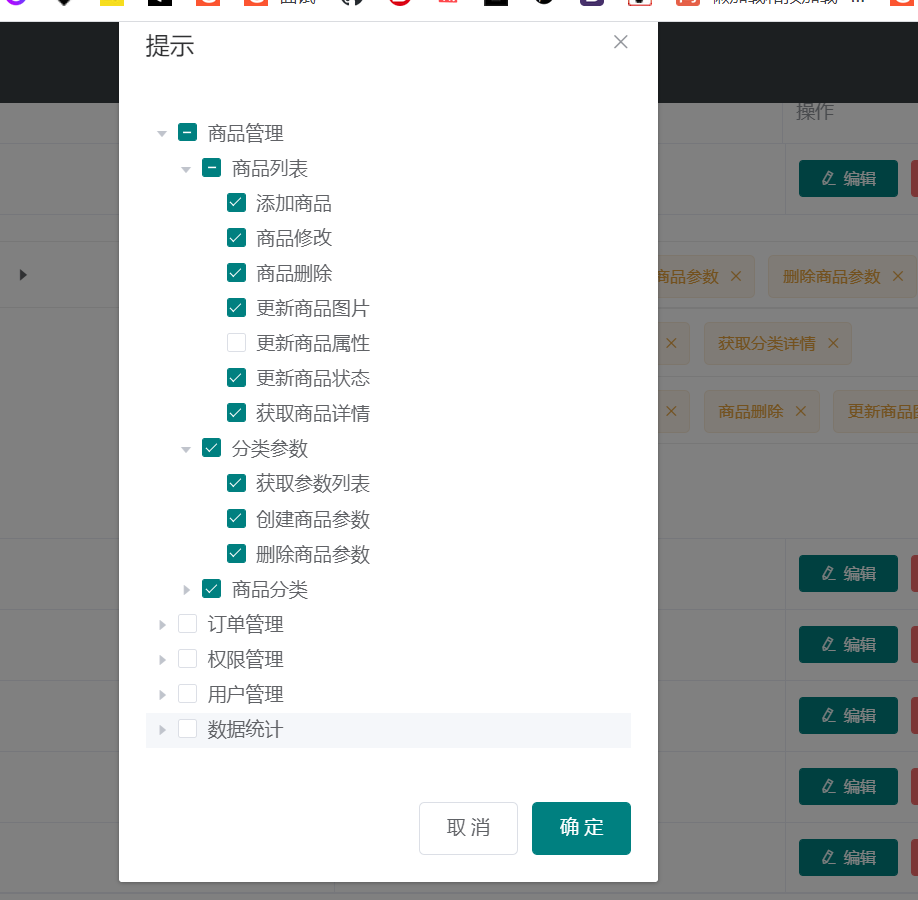Screen dimensions: 918x900
Task: Check the 数据统计 checkbox
Action: point(187,729)
